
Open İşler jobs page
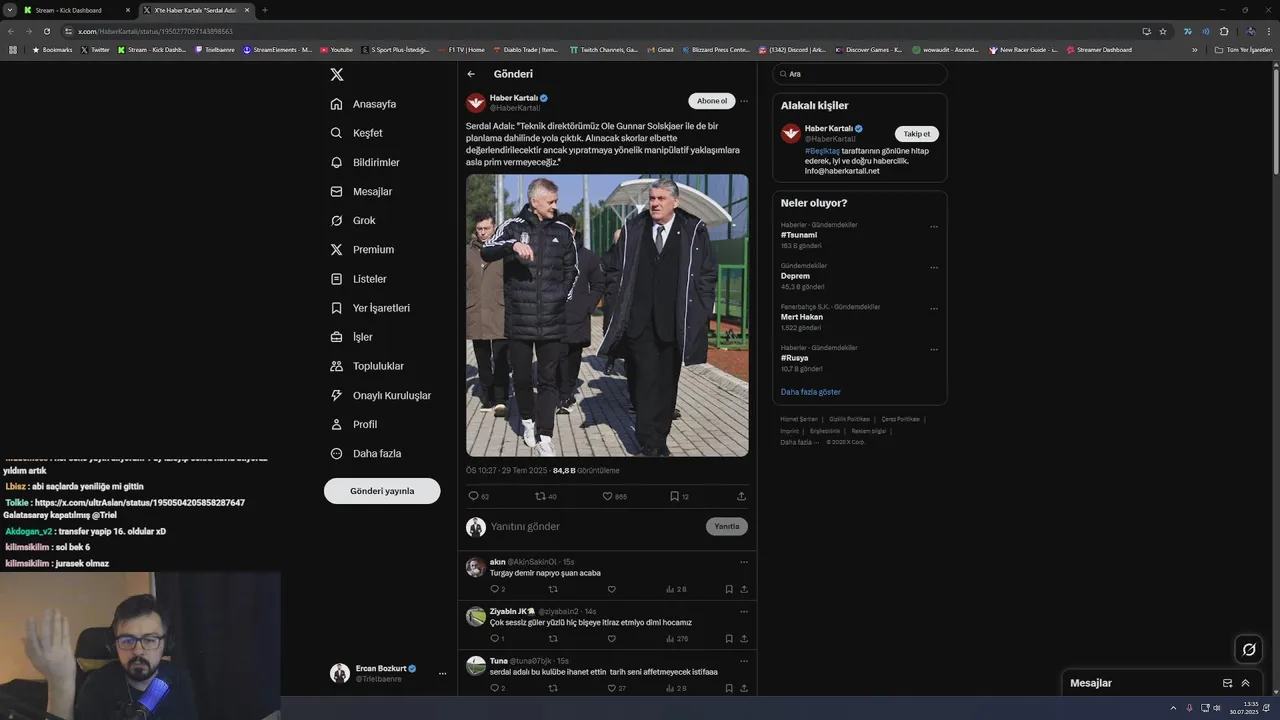tap(351, 337)
